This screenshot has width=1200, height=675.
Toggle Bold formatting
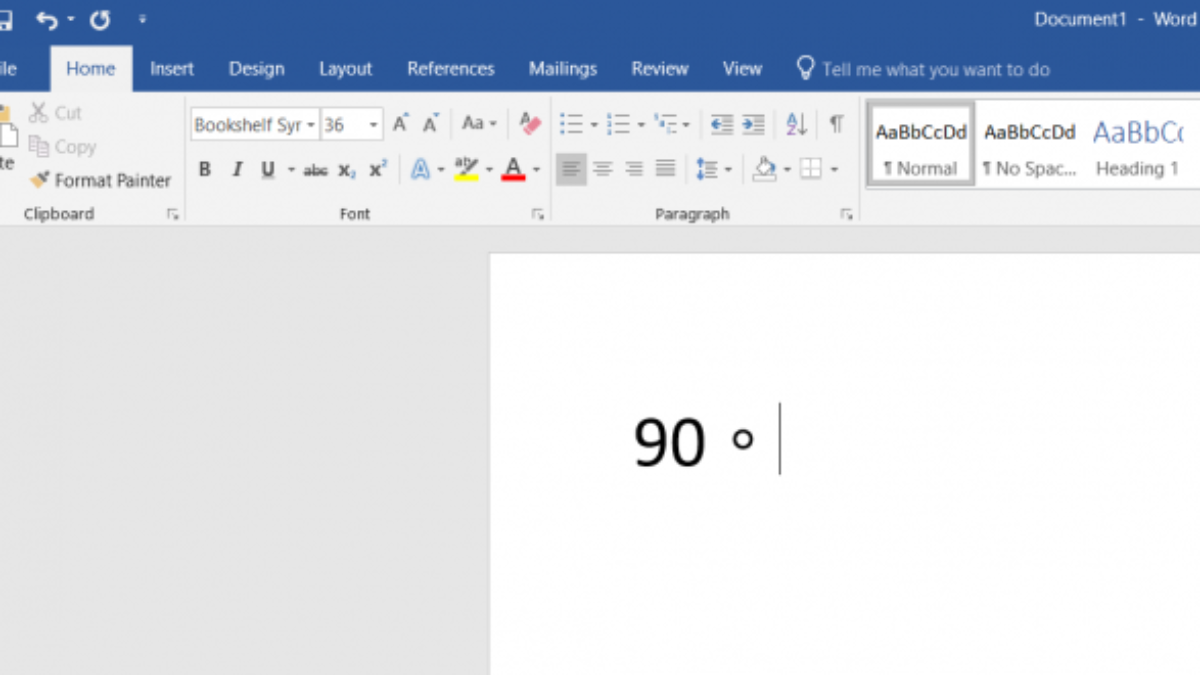click(x=205, y=170)
